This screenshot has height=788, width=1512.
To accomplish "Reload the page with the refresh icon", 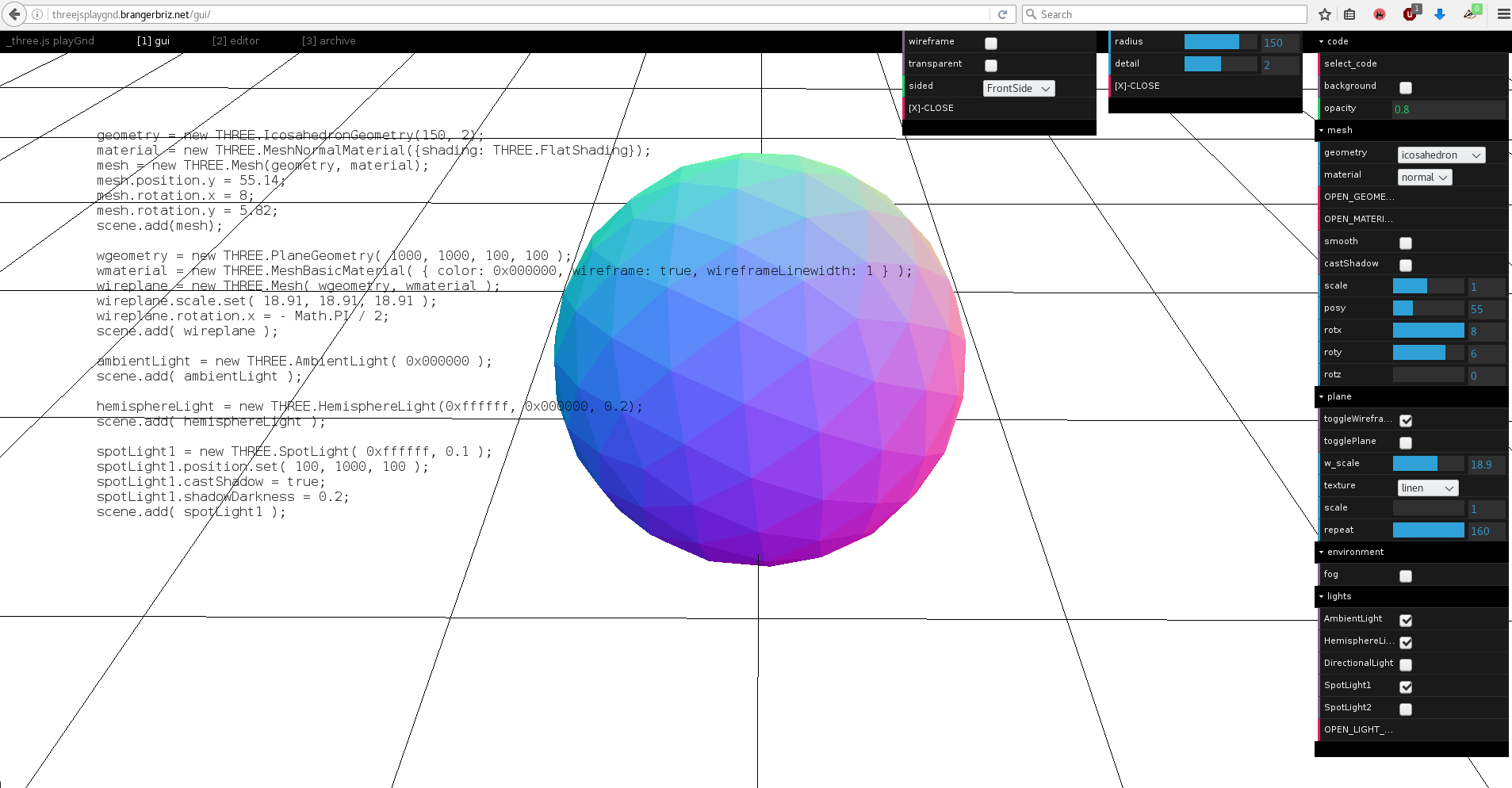I will [1002, 14].
